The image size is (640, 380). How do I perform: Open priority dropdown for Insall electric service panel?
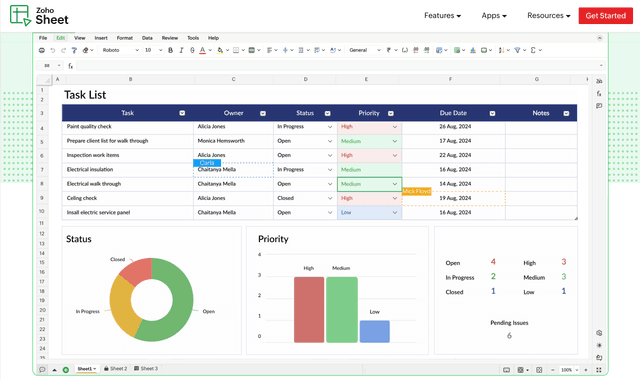coord(395,213)
